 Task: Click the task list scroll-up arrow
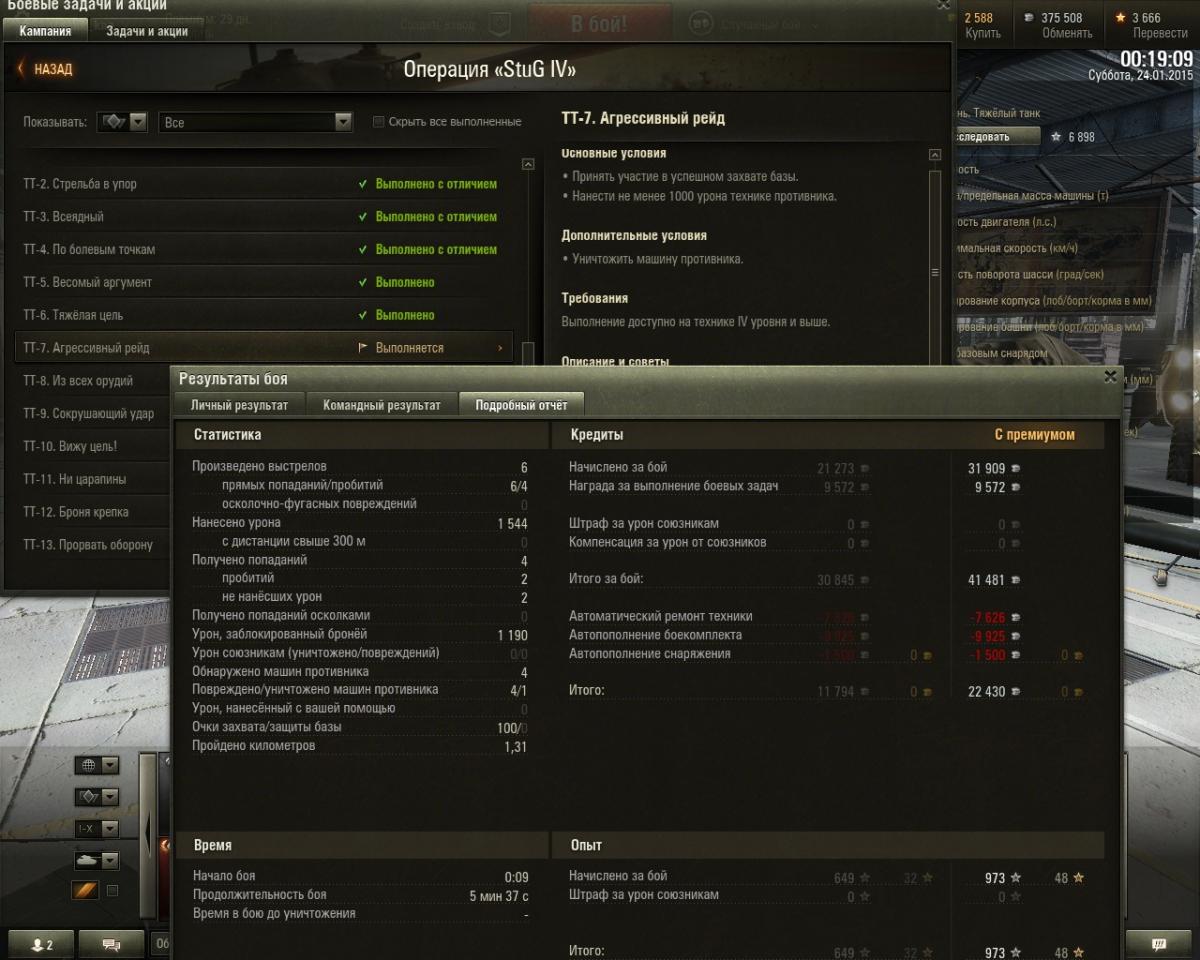coord(528,164)
